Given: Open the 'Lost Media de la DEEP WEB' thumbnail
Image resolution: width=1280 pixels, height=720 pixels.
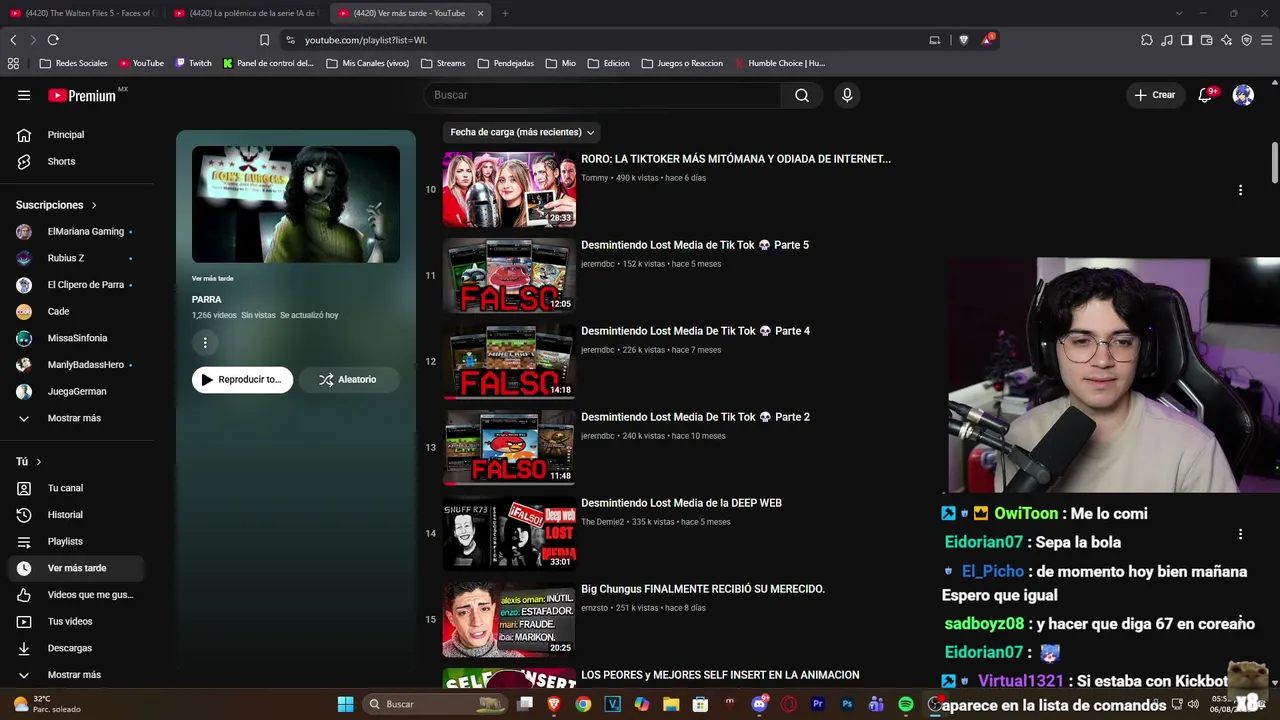Looking at the screenshot, I should [509, 533].
